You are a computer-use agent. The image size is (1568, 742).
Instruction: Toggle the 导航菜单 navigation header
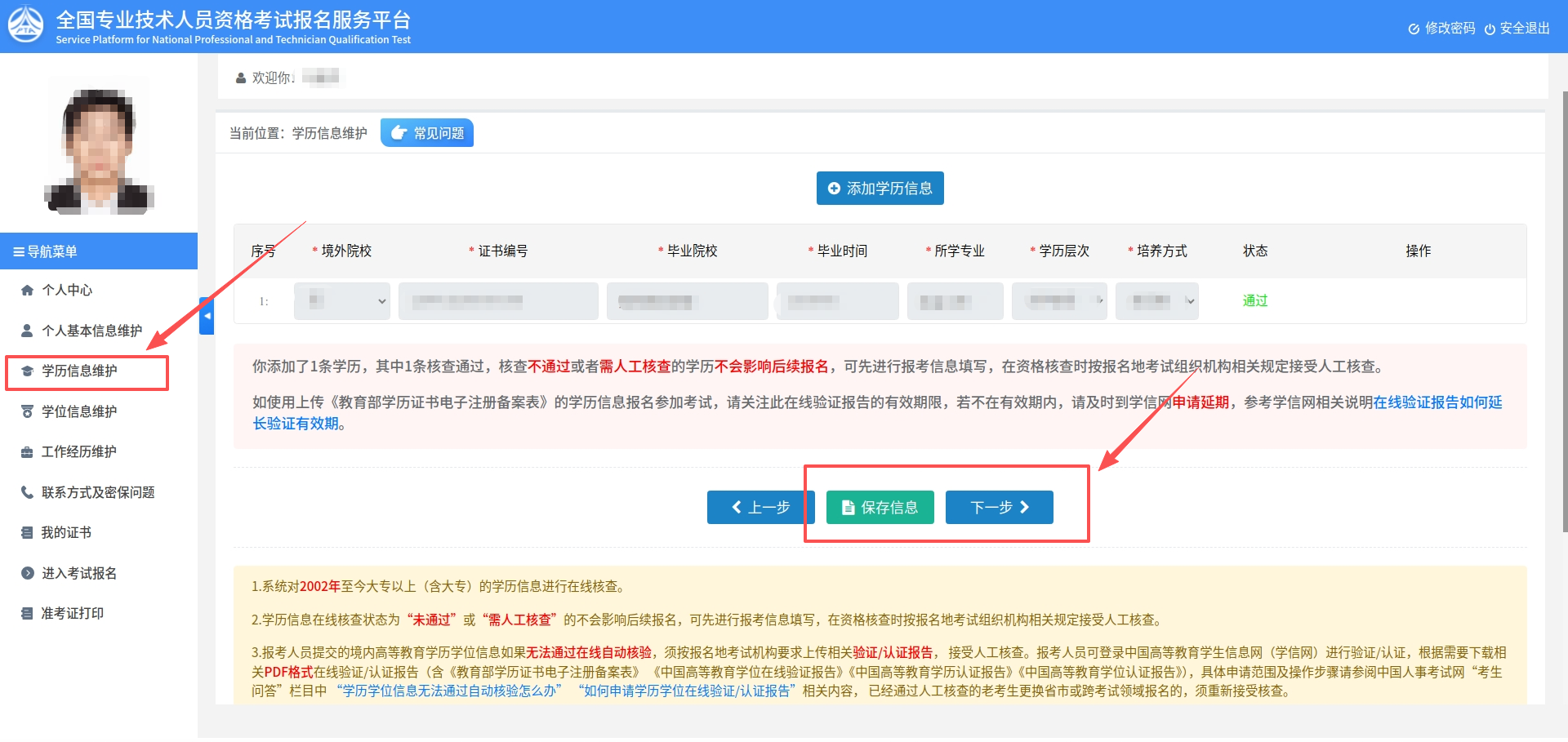(x=98, y=251)
